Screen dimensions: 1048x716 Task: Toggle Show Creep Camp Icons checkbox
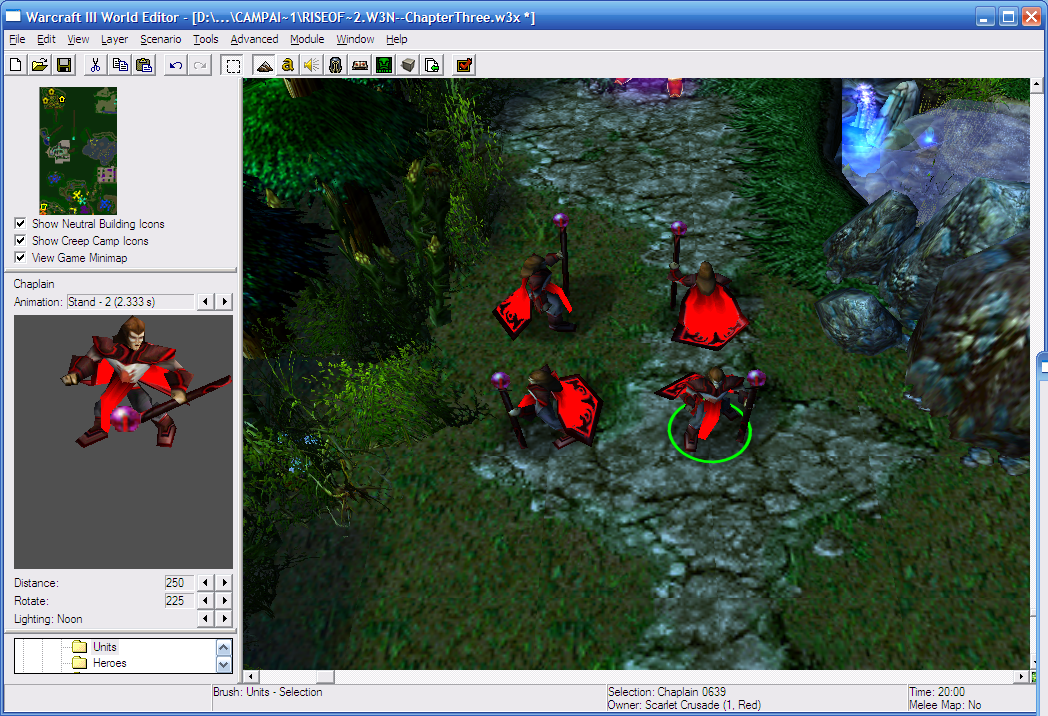tap(20, 240)
